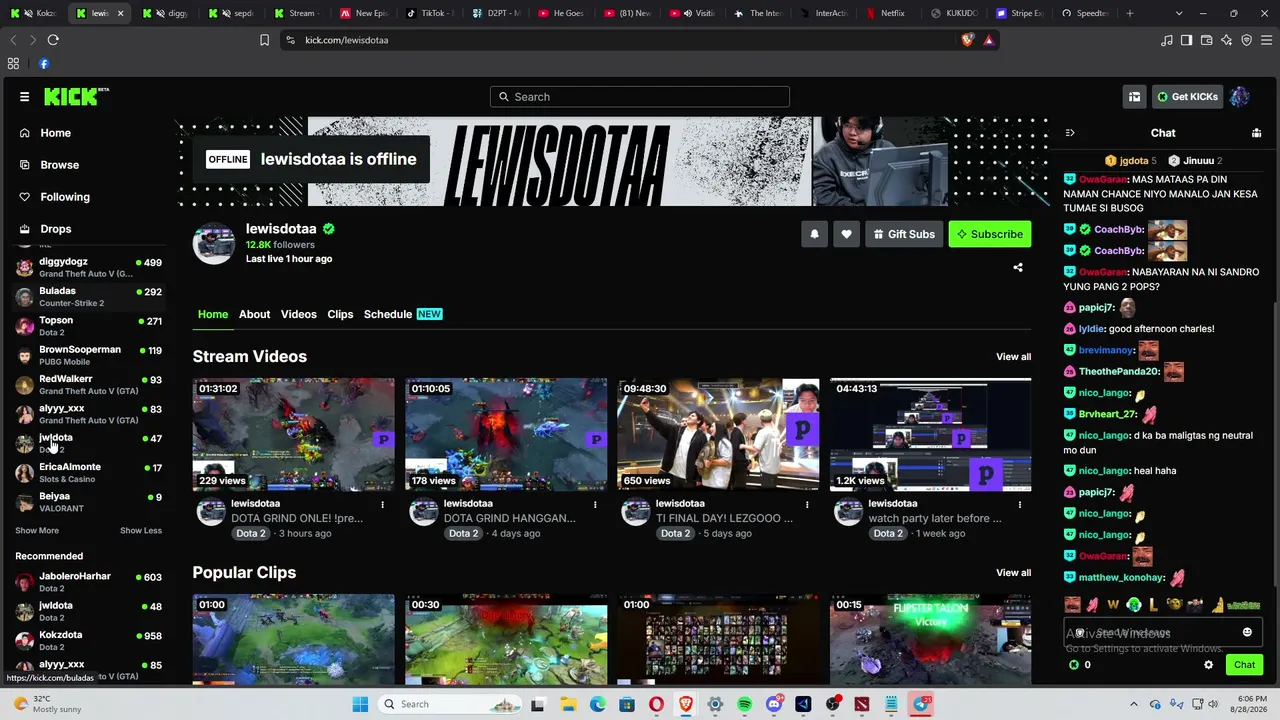
Task: Open the emoji picker in chat input
Action: (x=1247, y=632)
